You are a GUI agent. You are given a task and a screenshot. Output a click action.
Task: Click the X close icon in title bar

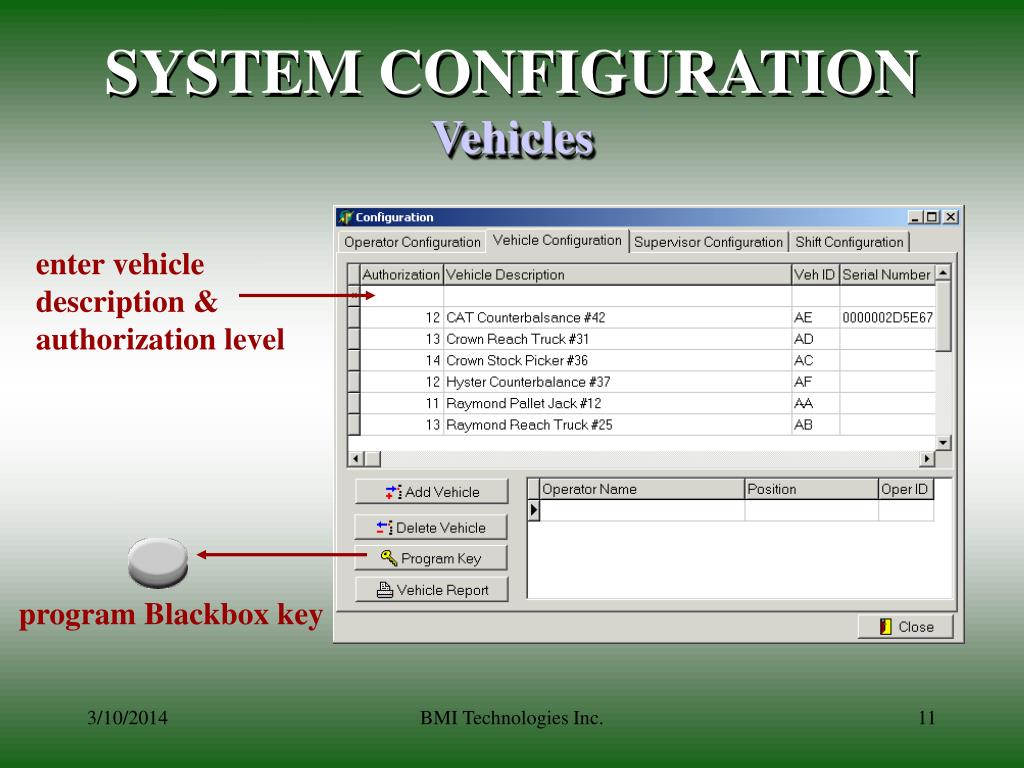(x=950, y=217)
